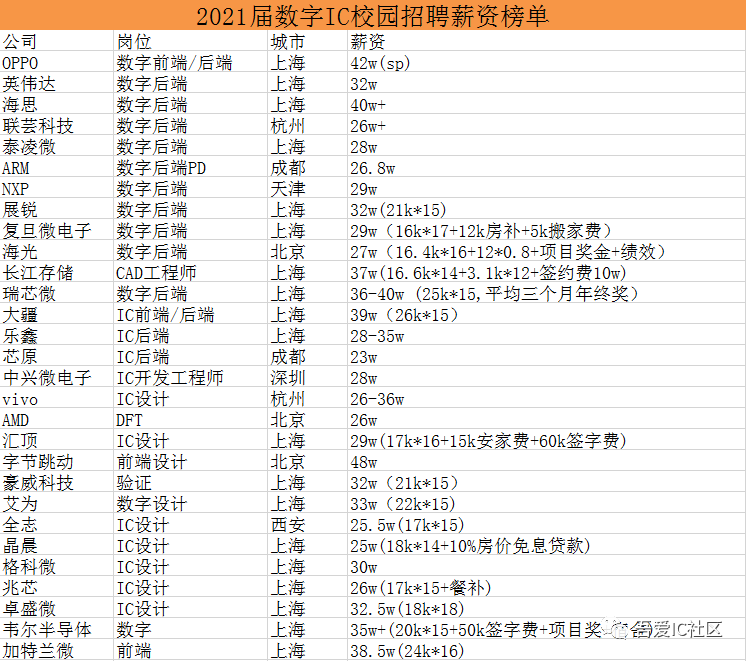Image resolution: width=746 pixels, height=661 pixels.
Task: Select the 26.8w salary cell
Action: coord(546,167)
